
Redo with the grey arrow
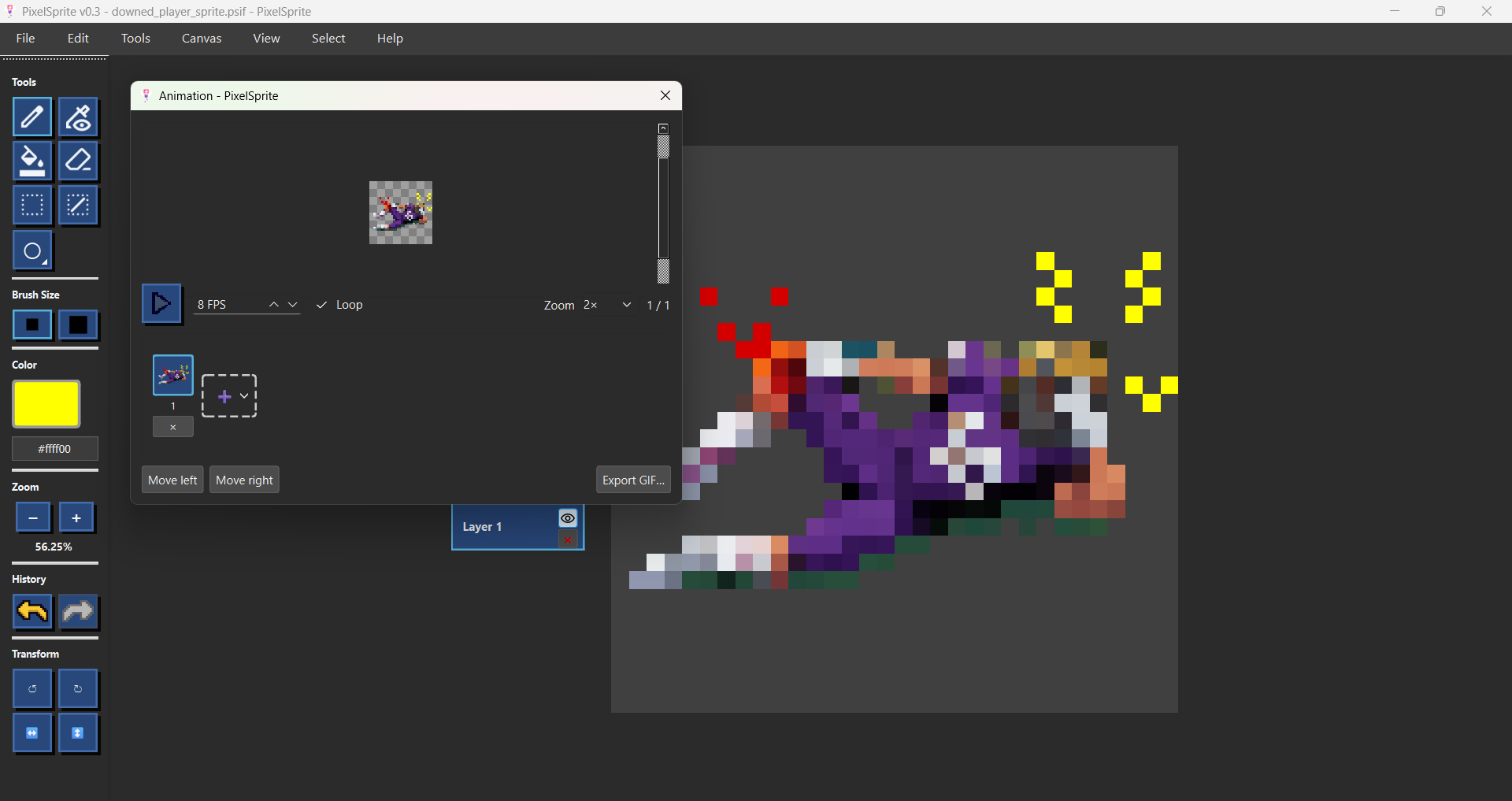click(78, 611)
